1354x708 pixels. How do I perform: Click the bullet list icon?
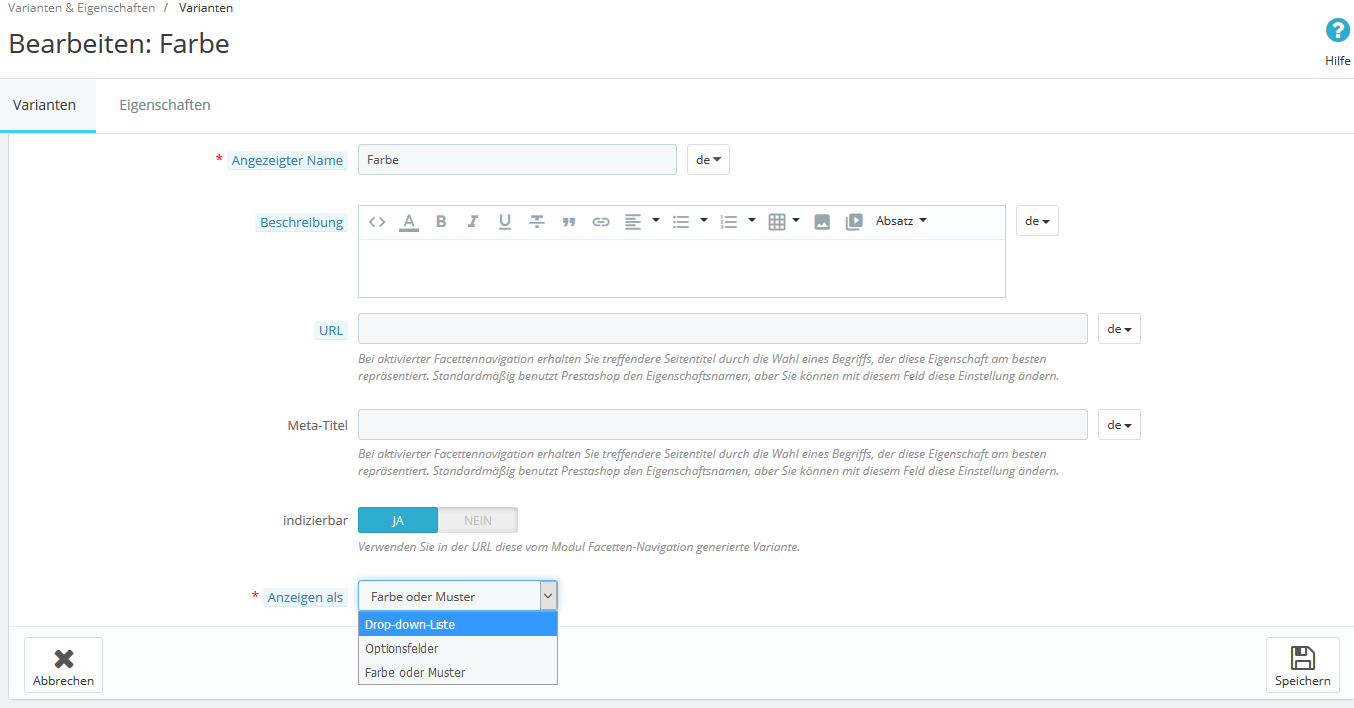[x=681, y=222]
